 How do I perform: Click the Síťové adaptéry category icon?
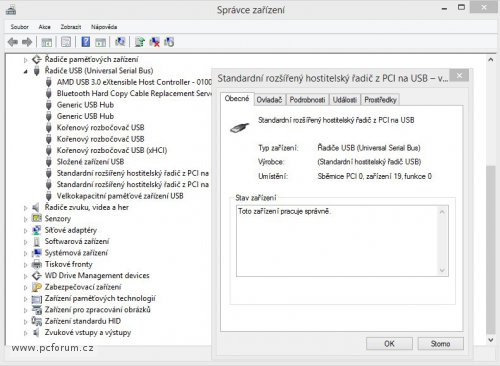pos(36,230)
